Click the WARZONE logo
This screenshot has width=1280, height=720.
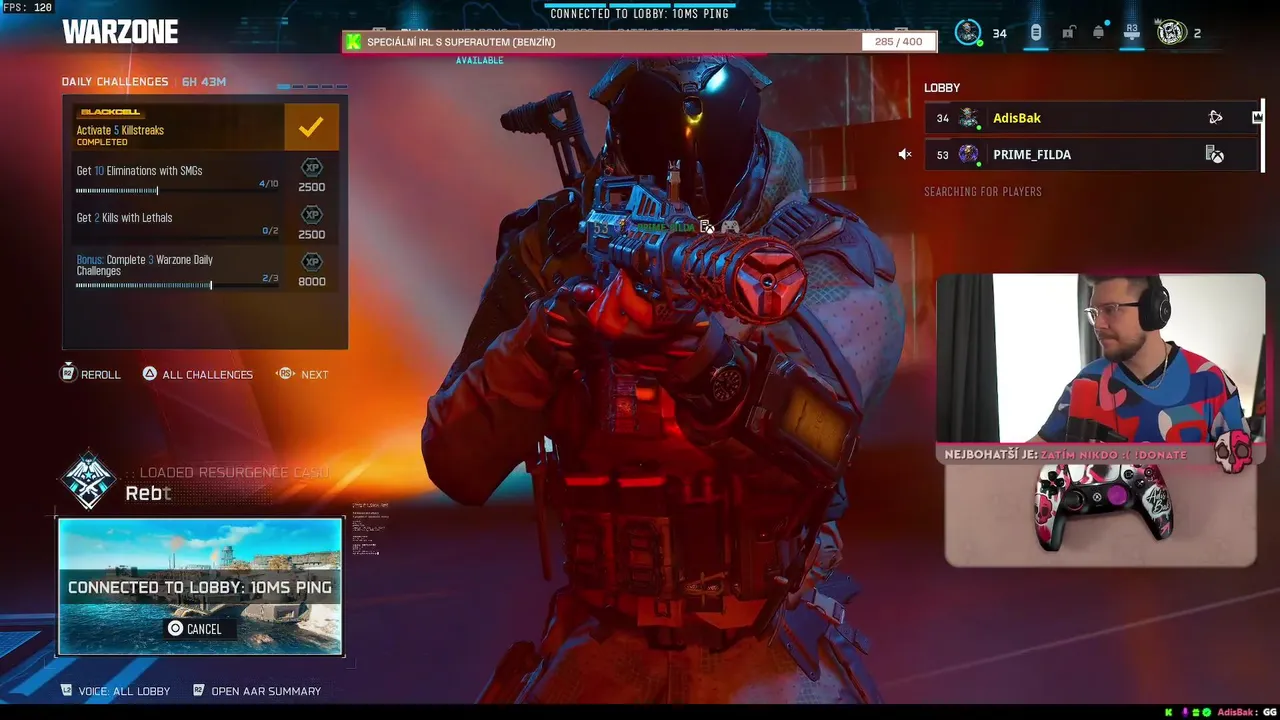tap(120, 32)
